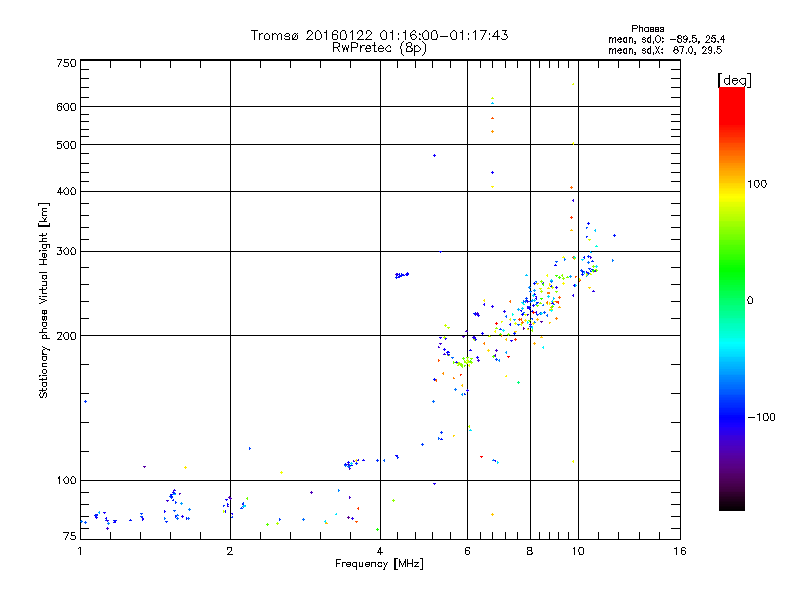
Task: Select the 'mean, sd,O: -89.5, 25.4' line
Action: pyautogui.click(x=666, y=39)
